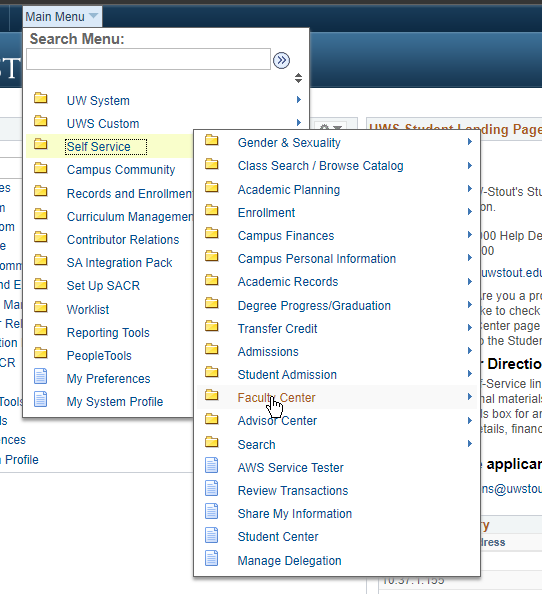Open Records and Enrollment menu entry

130,194
